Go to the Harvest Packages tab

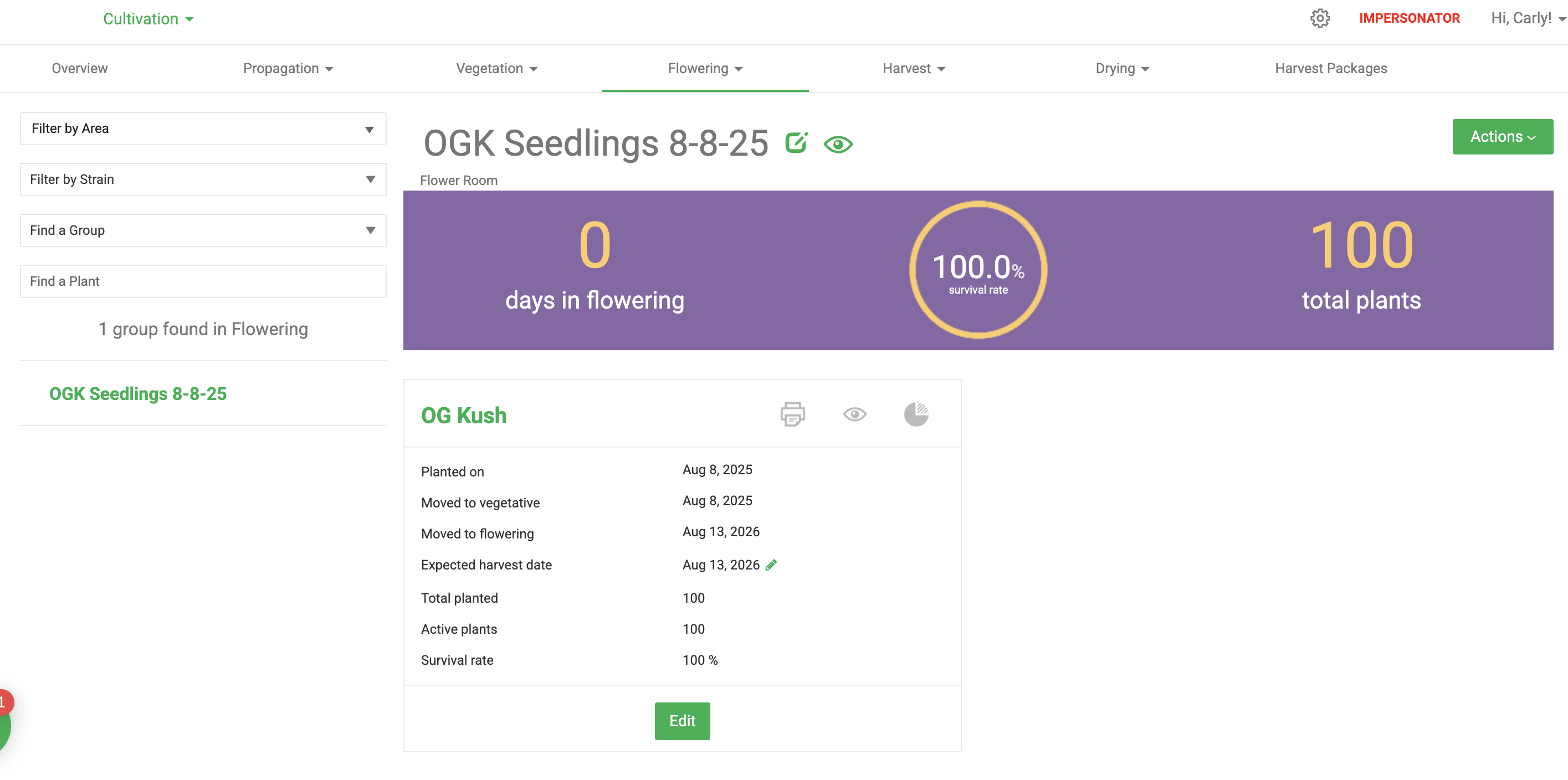(1331, 68)
